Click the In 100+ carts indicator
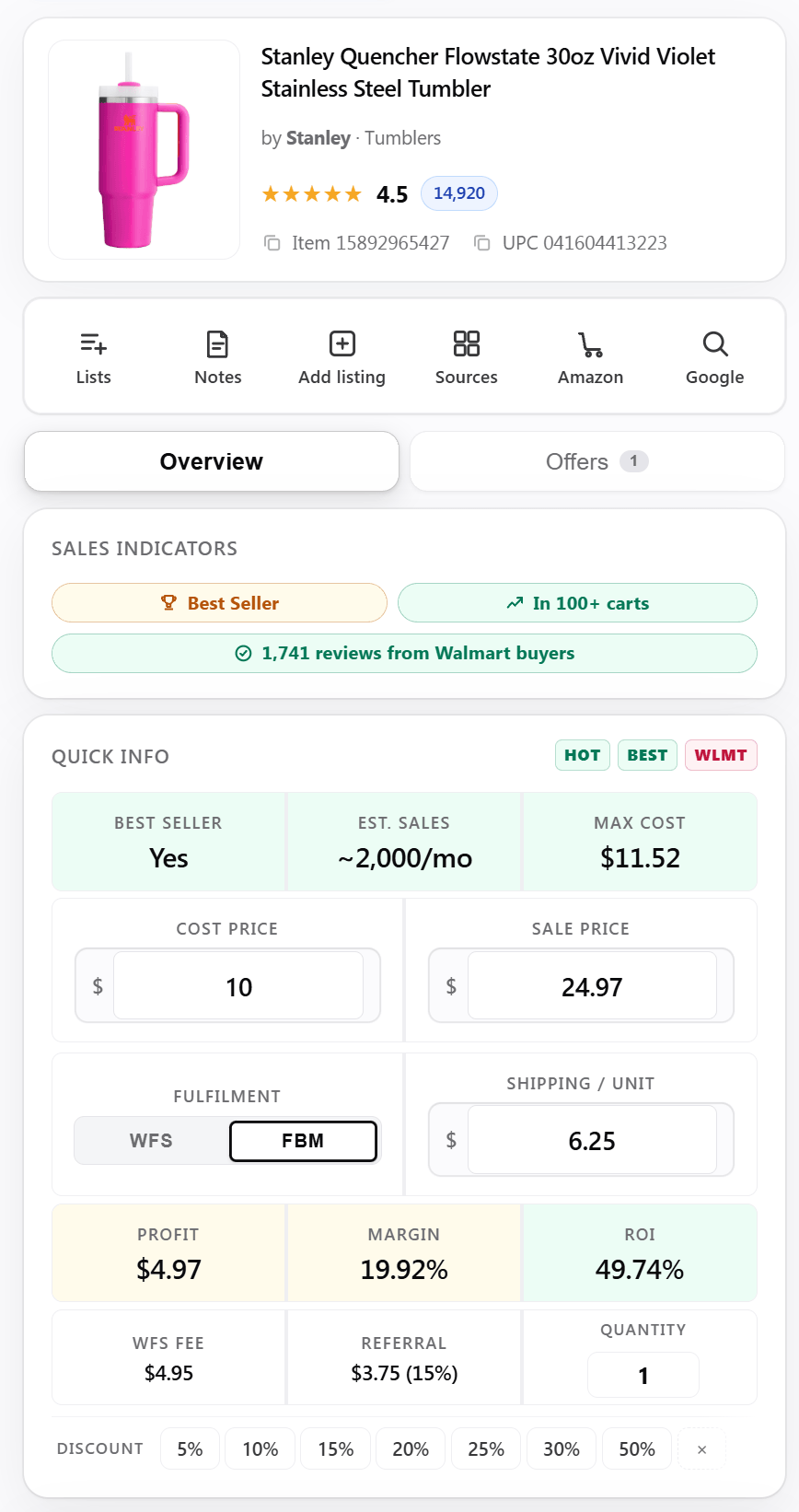799x1512 pixels. pyautogui.click(x=577, y=603)
